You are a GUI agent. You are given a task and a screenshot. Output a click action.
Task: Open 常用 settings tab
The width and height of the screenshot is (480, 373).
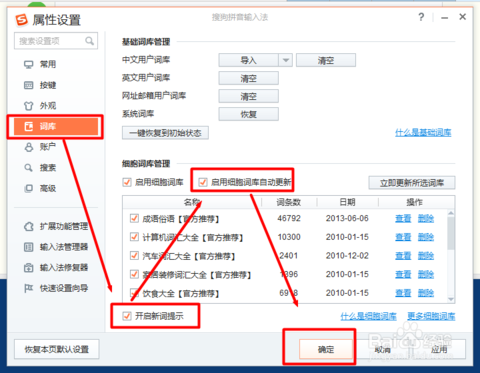point(56,64)
